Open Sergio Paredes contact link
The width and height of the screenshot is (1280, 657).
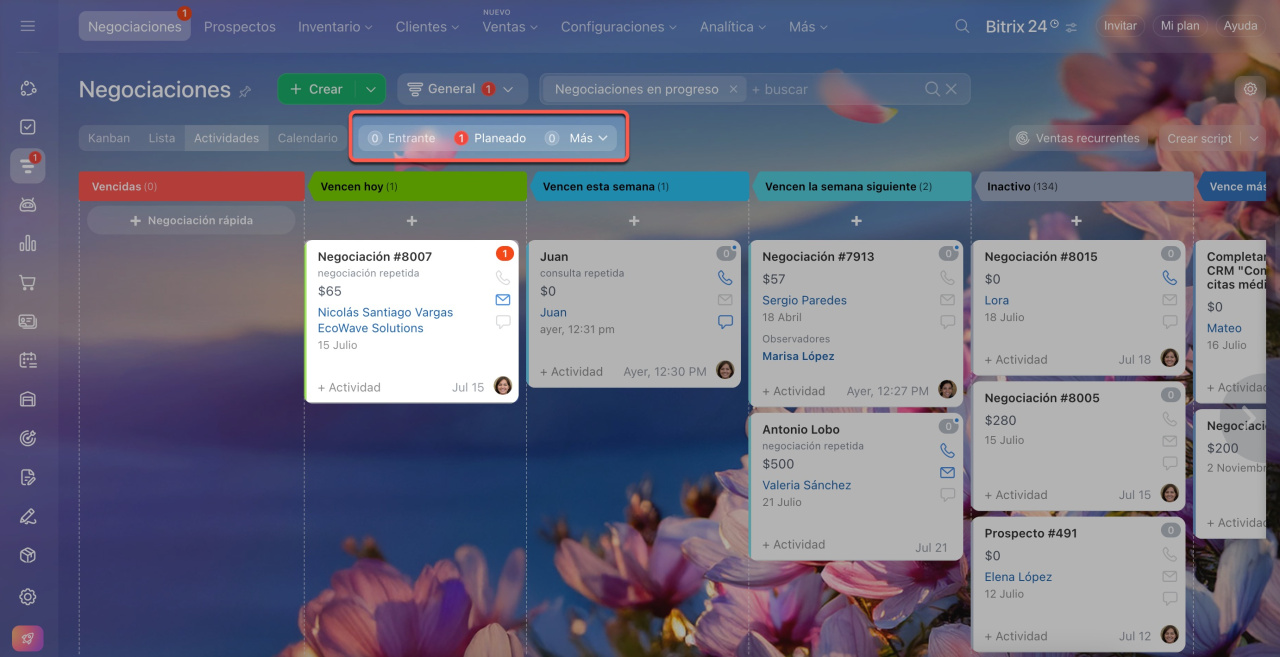click(x=804, y=300)
